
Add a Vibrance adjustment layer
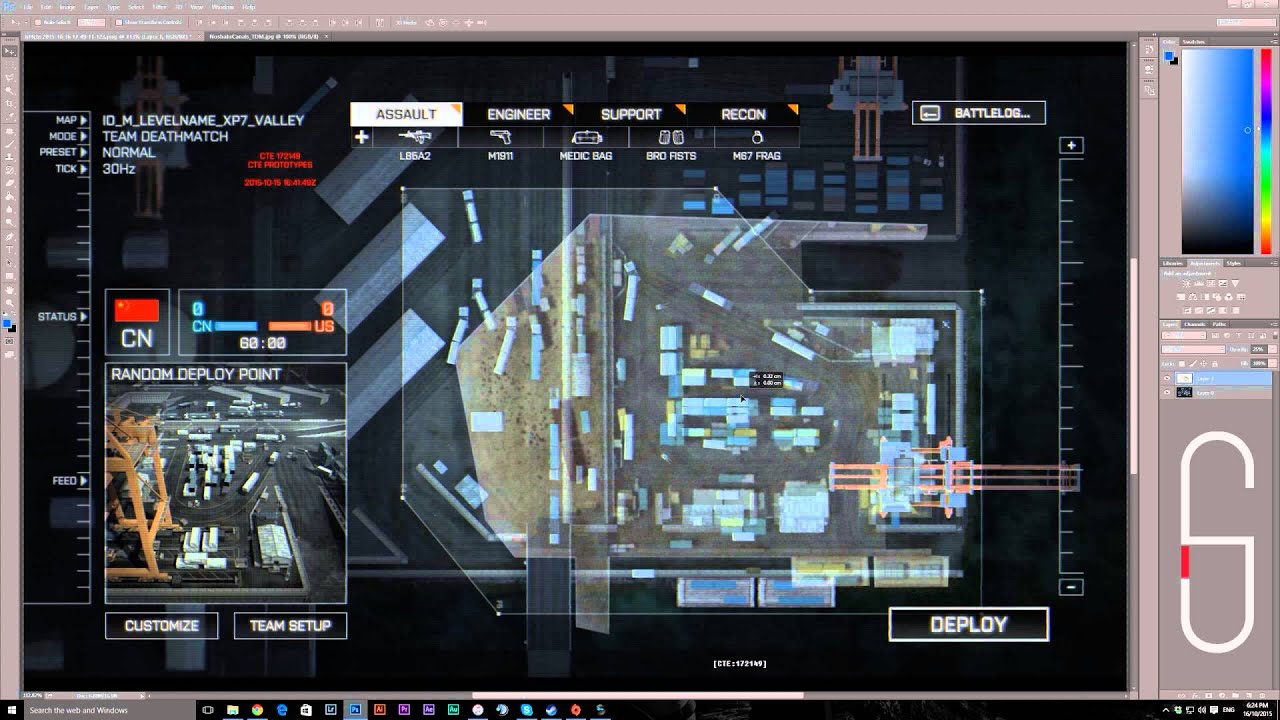pos(1235,283)
